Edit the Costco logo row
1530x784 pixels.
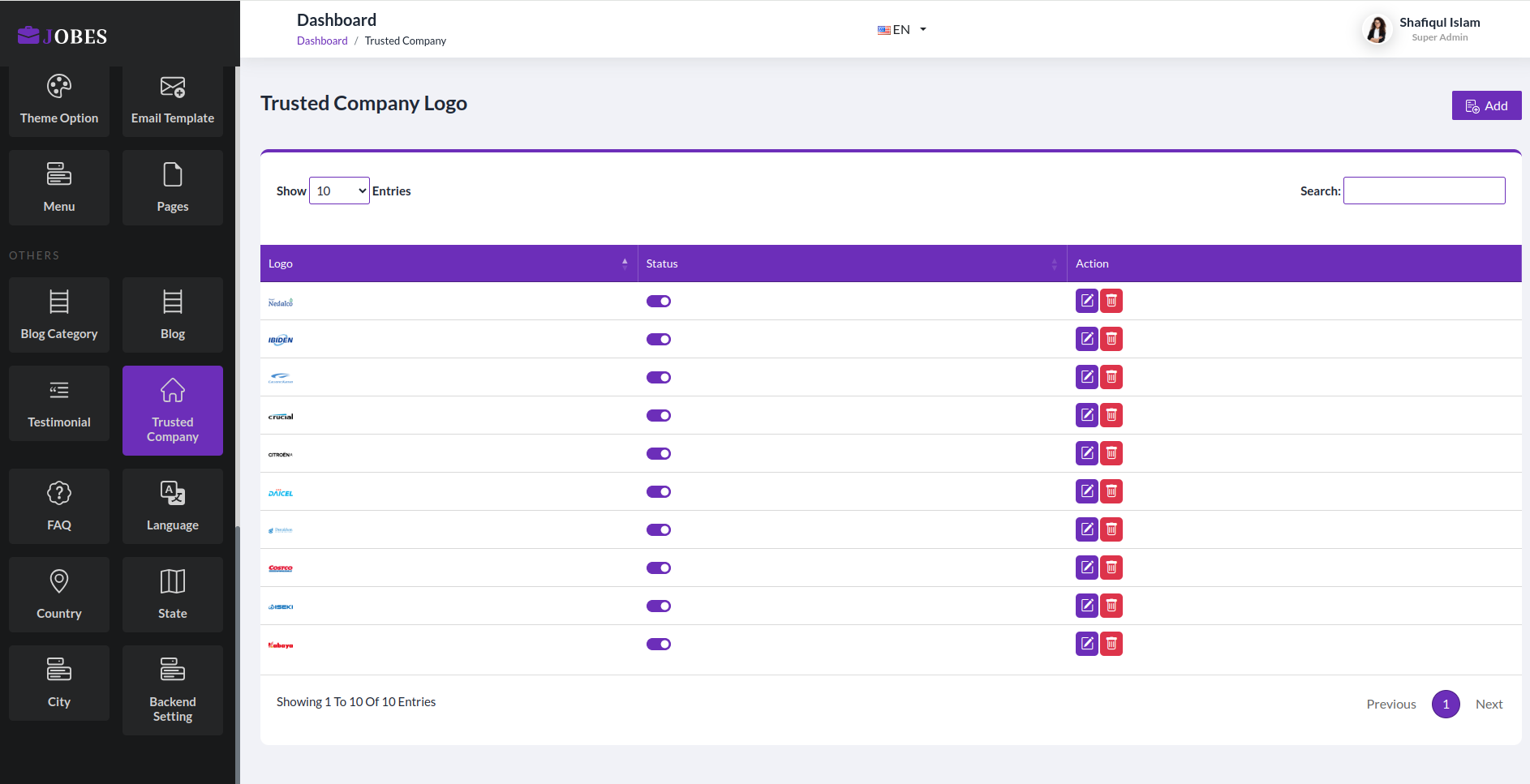[1087, 568]
